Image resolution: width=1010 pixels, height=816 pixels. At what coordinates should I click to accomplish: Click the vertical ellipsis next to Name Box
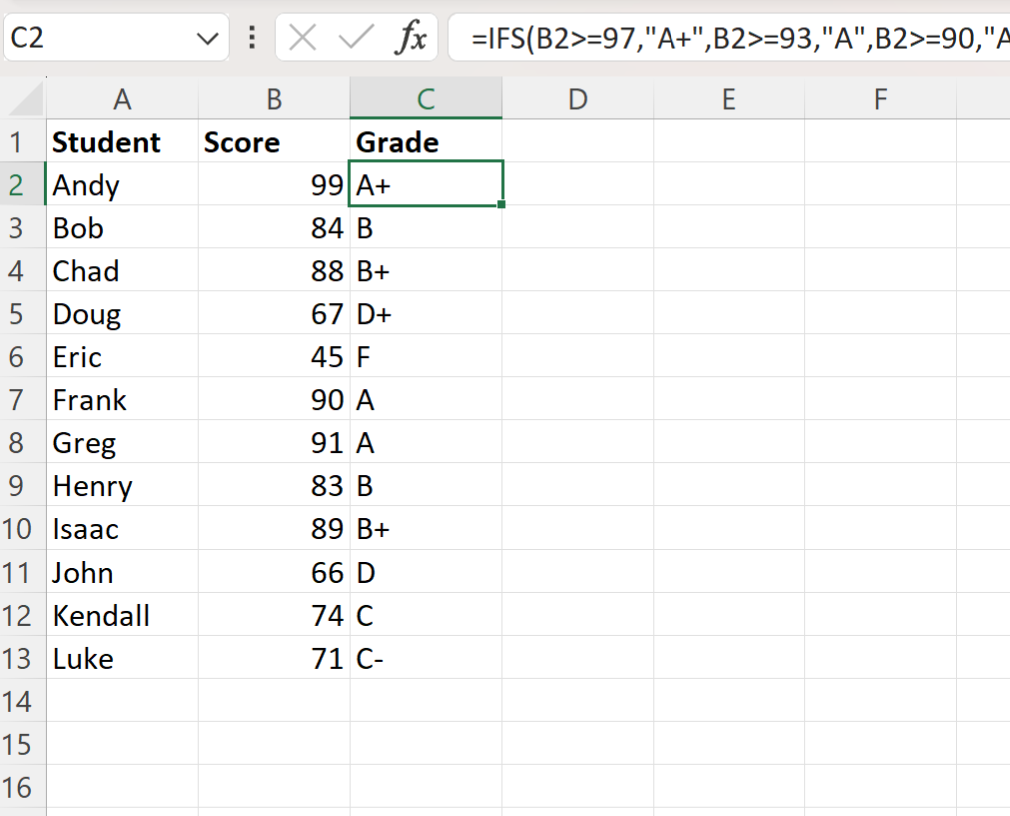(253, 37)
